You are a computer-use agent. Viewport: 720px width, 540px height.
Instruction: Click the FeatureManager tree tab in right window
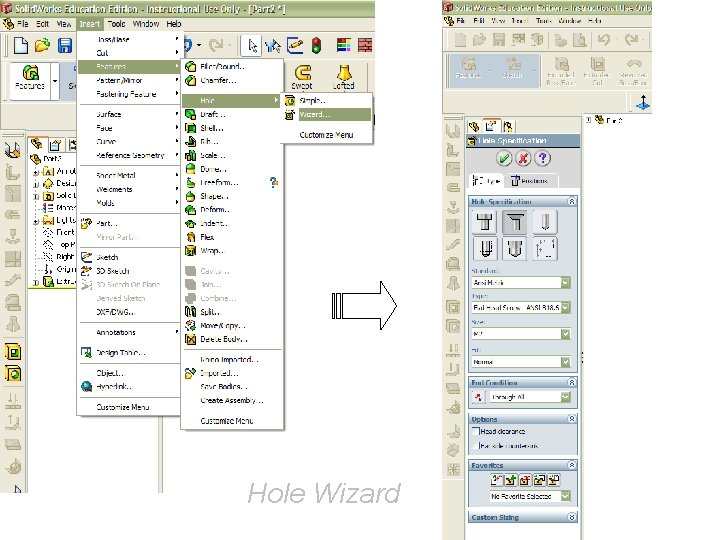[x=474, y=126]
